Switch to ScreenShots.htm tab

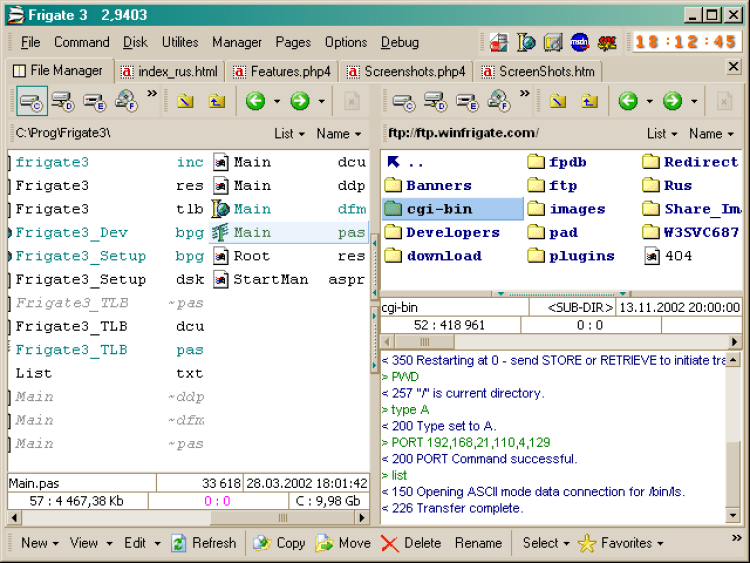click(538, 72)
